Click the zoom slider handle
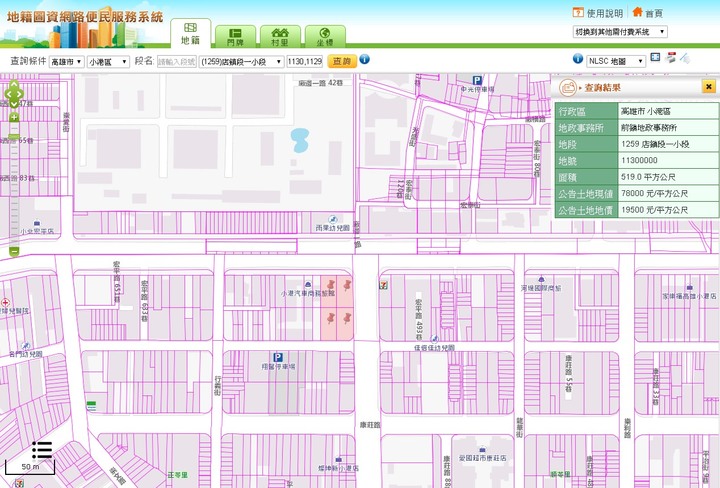The width and height of the screenshot is (720, 488). (14, 137)
